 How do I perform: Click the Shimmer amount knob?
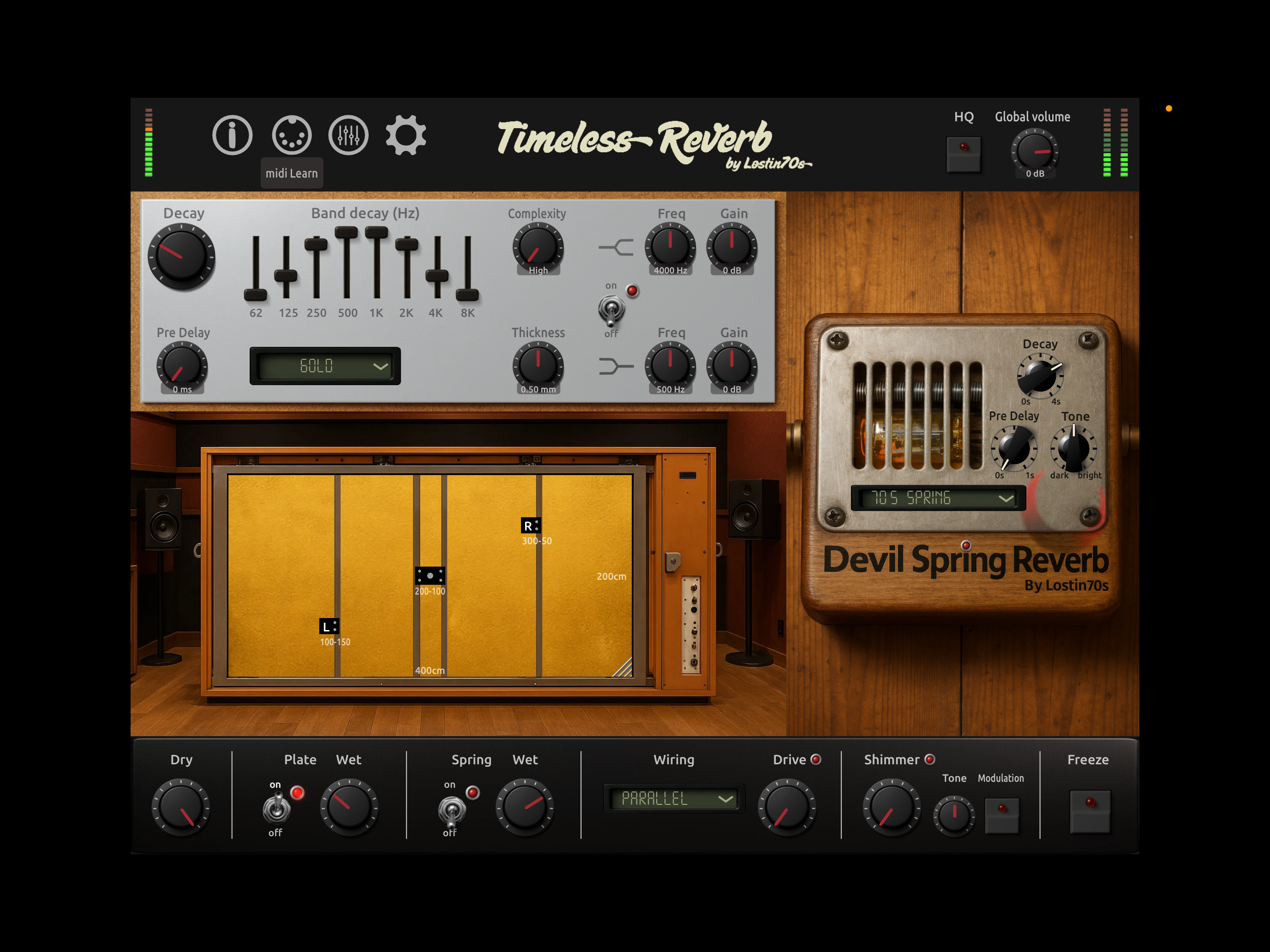[892, 807]
